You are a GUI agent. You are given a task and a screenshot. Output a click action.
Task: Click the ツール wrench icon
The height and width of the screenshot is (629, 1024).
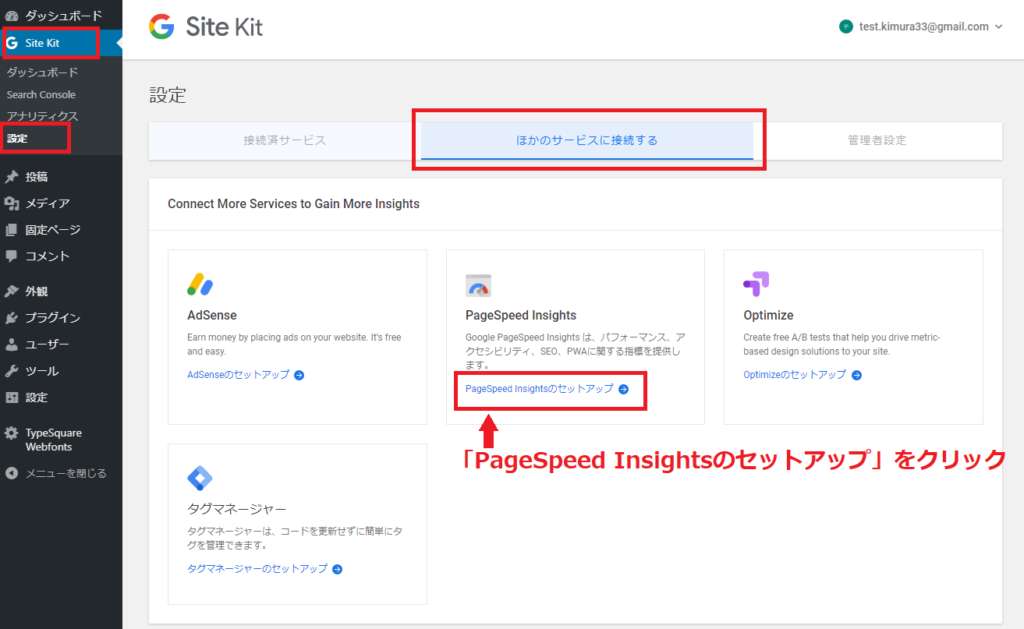[x=12, y=371]
